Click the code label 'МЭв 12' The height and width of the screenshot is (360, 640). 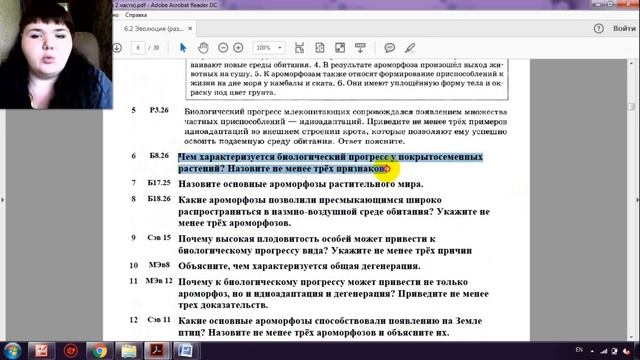159,281
